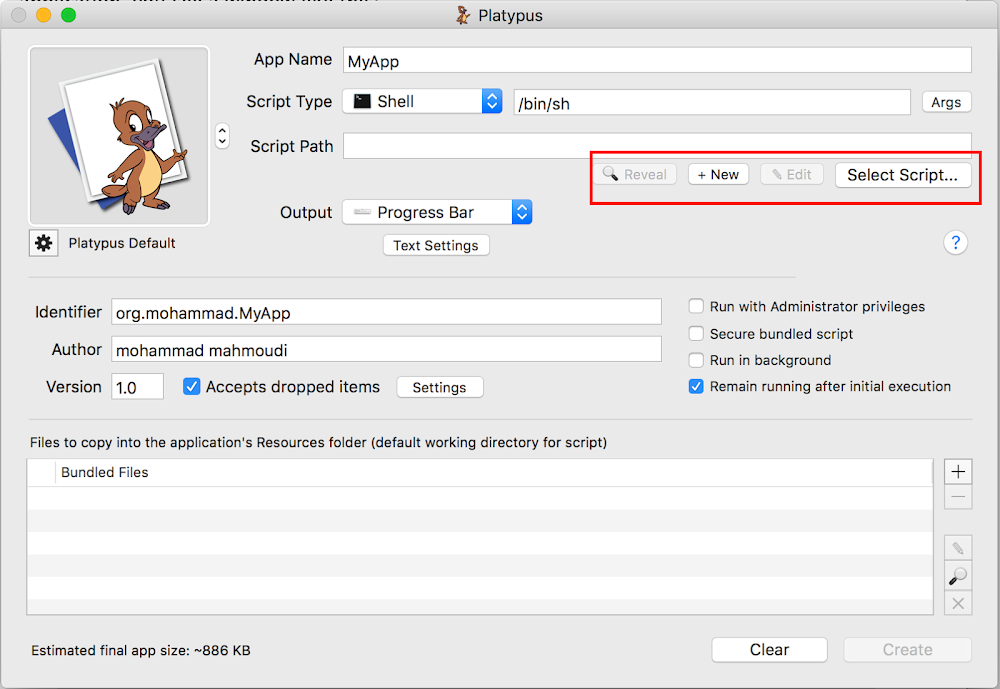Toggle the Accepts dropped items checkbox
The height and width of the screenshot is (689, 1000).
coord(191,387)
